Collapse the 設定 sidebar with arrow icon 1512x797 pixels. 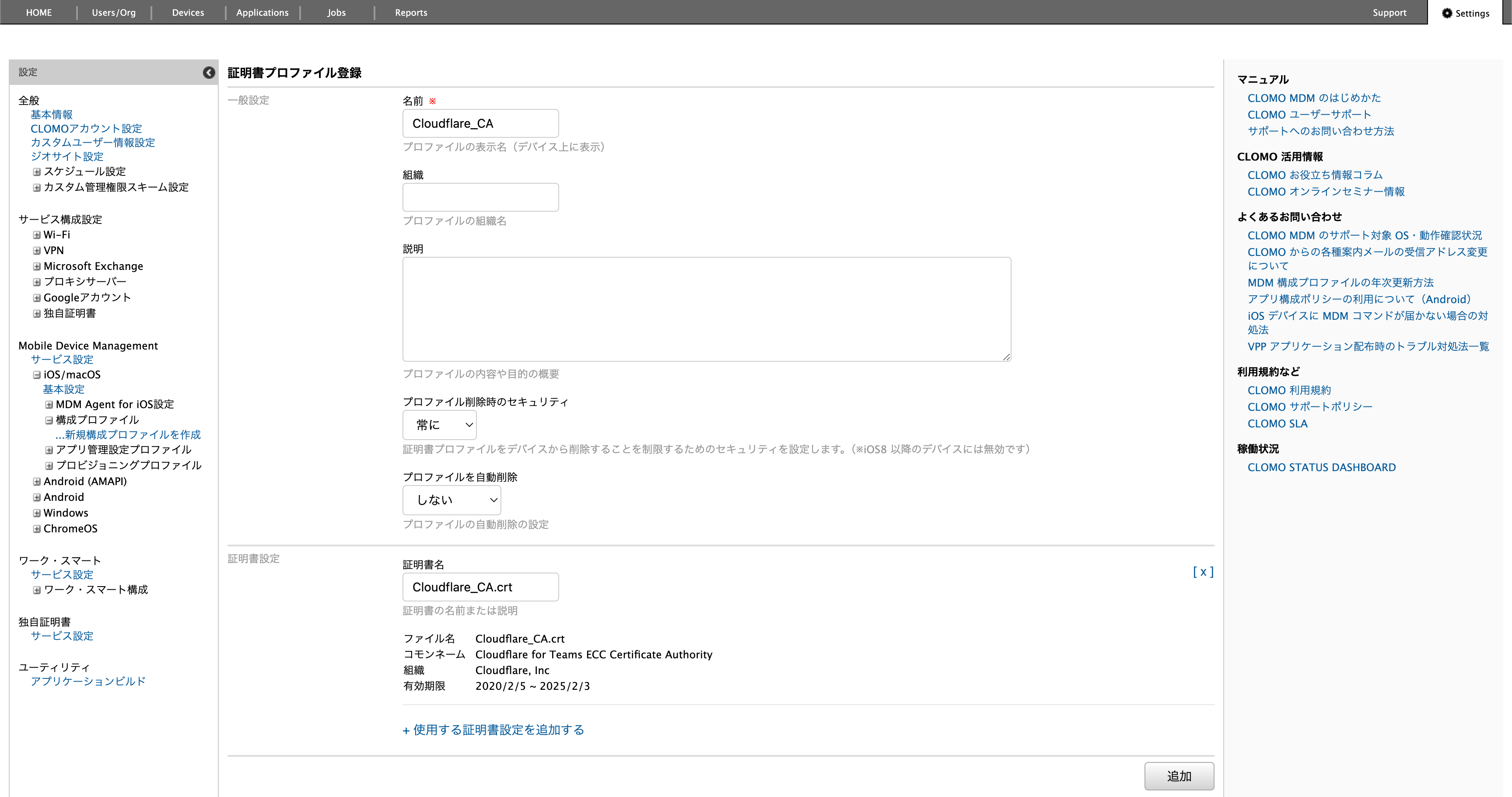pyautogui.click(x=209, y=72)
